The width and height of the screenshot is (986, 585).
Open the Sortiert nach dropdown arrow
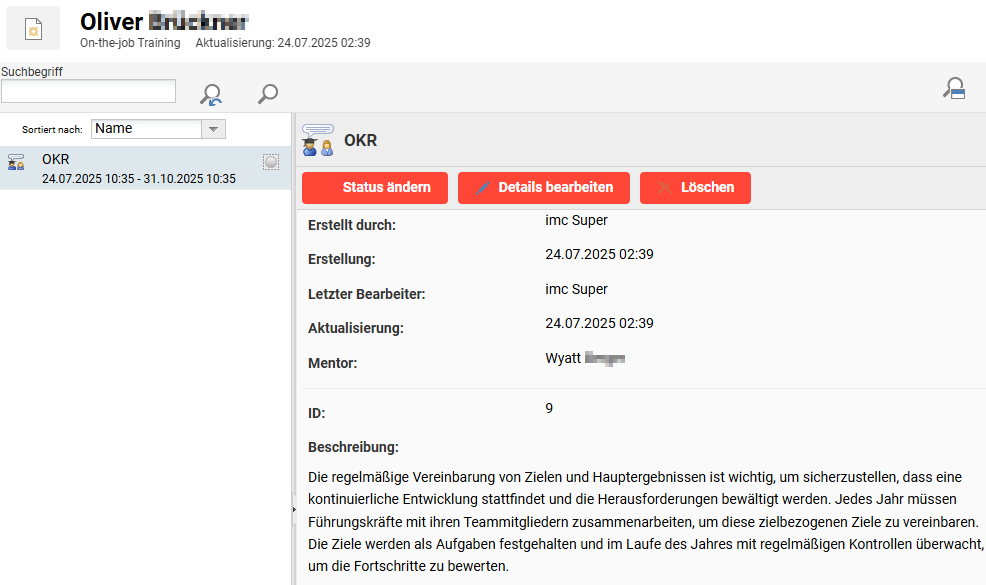[215, 128]
